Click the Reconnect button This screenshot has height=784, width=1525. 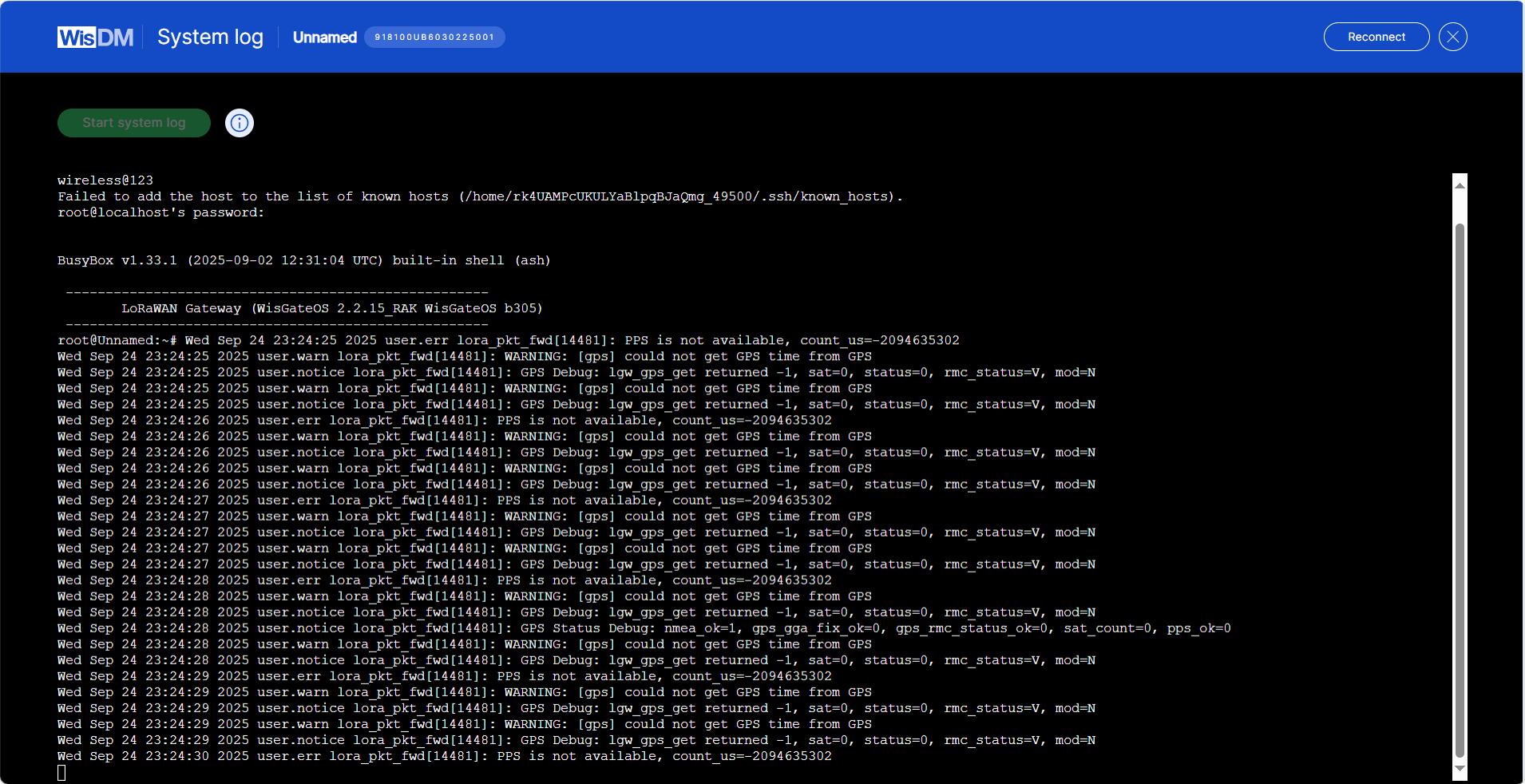(1376, 36)
